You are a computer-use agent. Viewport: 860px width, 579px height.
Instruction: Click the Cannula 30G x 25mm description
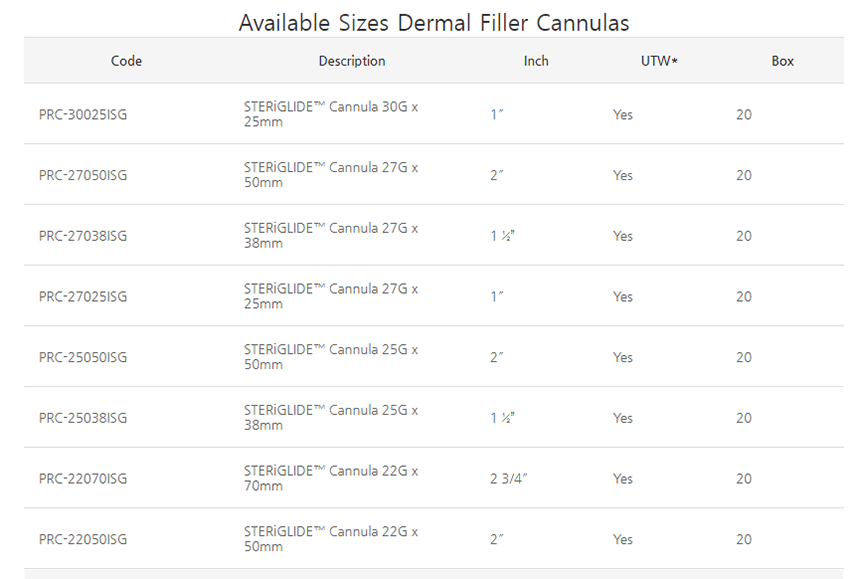click(331, 115)
